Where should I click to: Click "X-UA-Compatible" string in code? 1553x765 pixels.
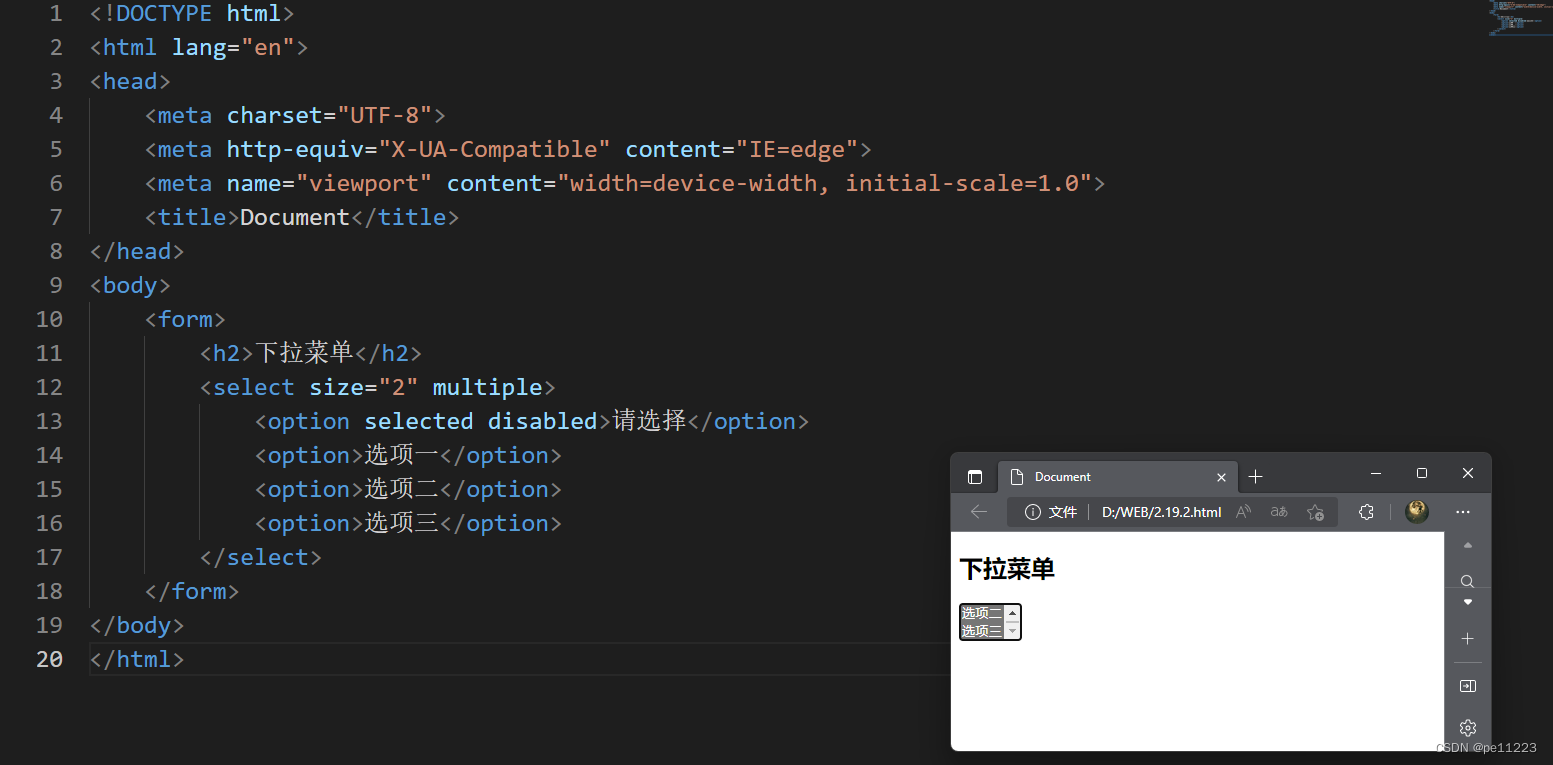(x=494, y=150)
